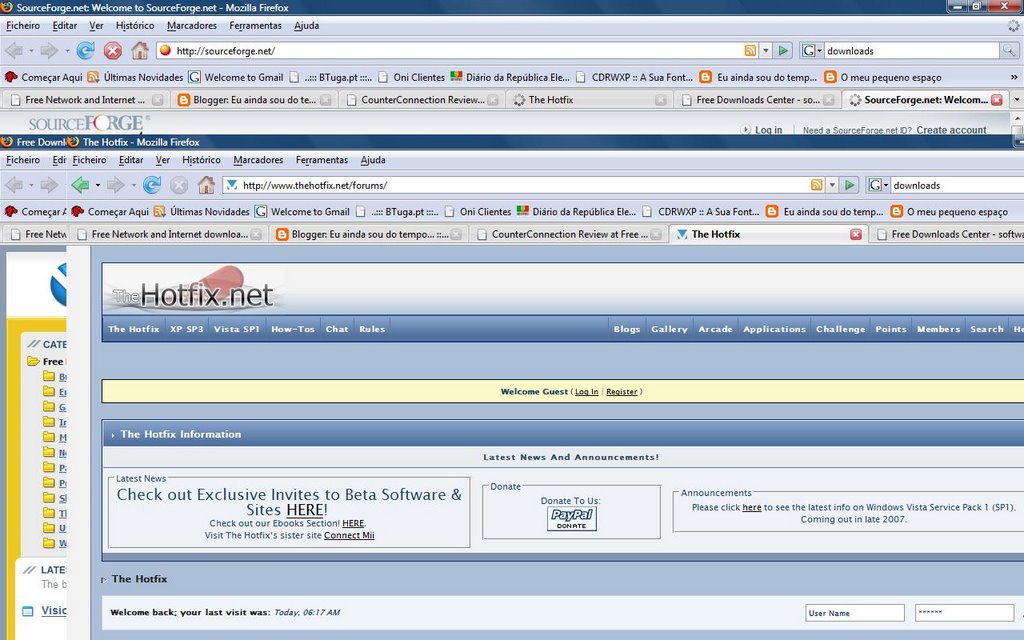The height and width of the screenshot is (640, 1024).
Task: Switch to Blogger tab in The Hotfix window
Action: (x=369, y=234)
